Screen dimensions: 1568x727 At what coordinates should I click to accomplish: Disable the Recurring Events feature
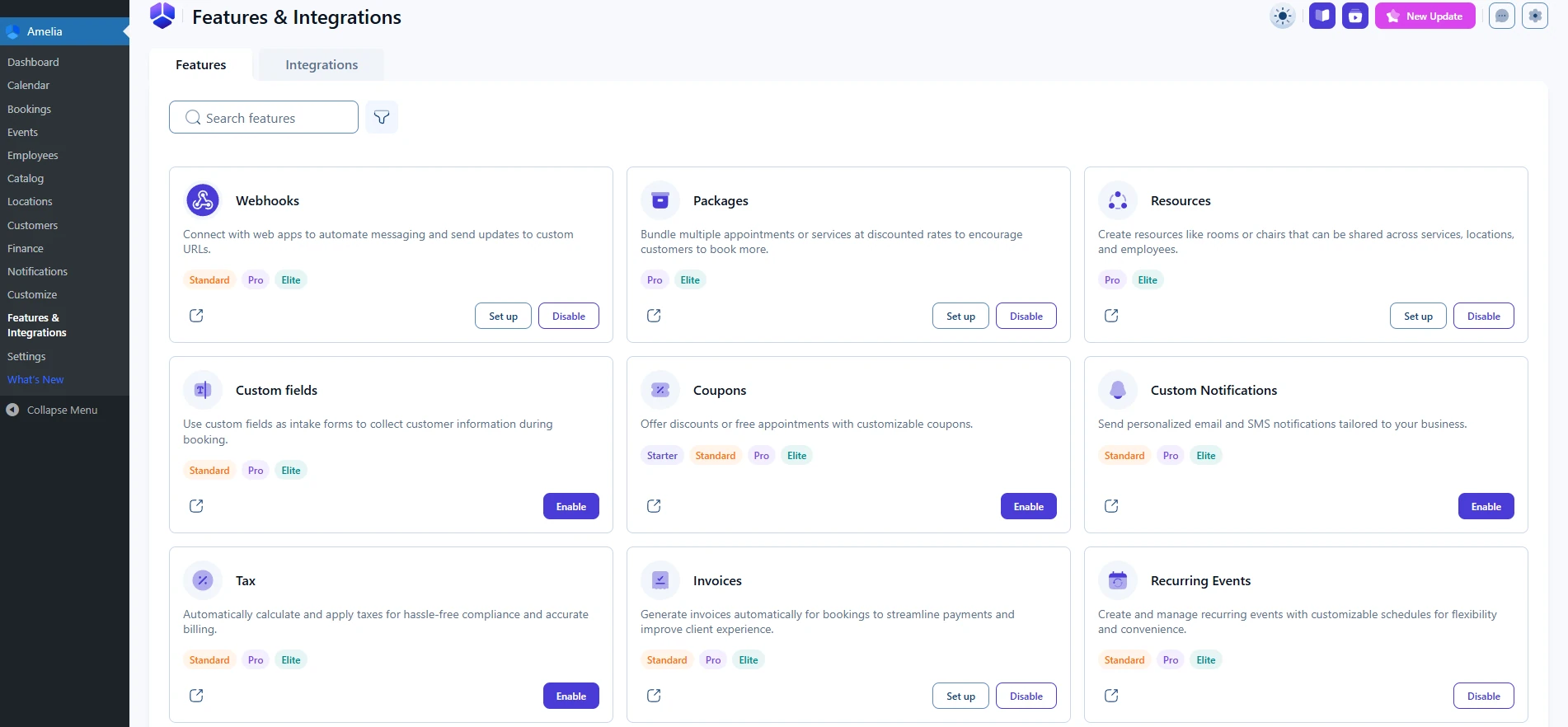tap(1483, 696)
